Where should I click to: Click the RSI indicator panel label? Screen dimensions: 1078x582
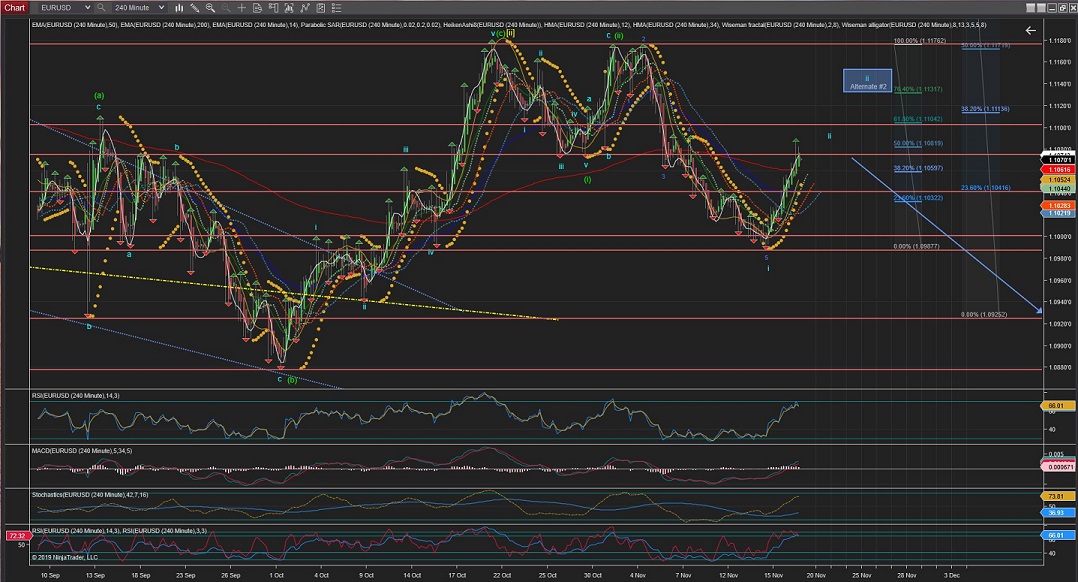[76, 395]
